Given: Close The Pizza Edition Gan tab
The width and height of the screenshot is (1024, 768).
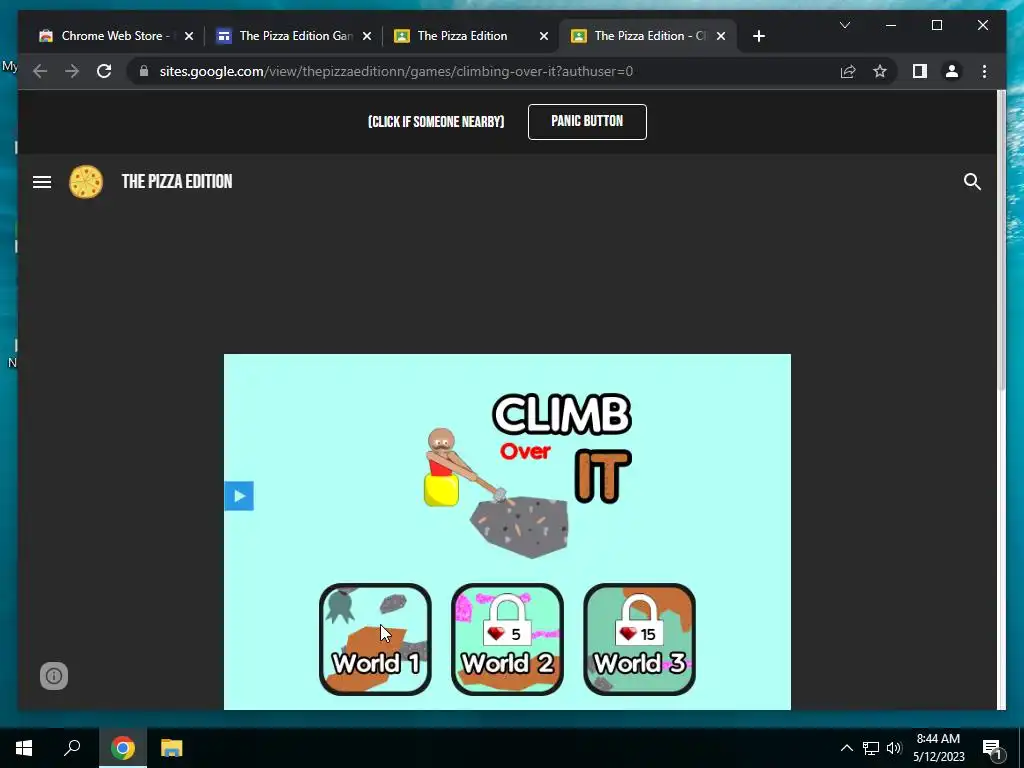Looking at the screenshot, I should point(367,36).
